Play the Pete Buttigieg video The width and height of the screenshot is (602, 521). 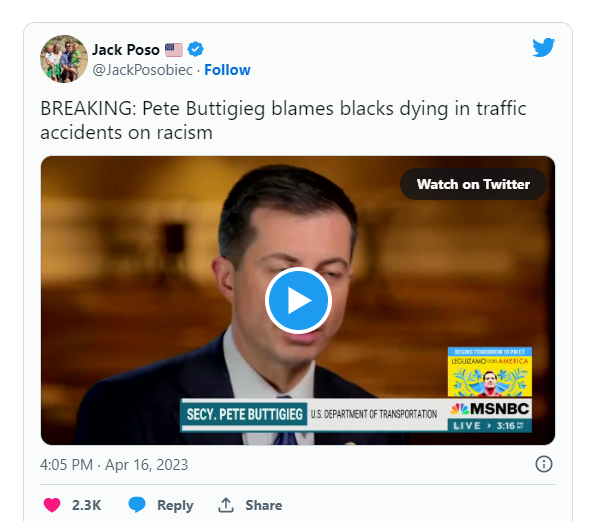tap(298, 300)
